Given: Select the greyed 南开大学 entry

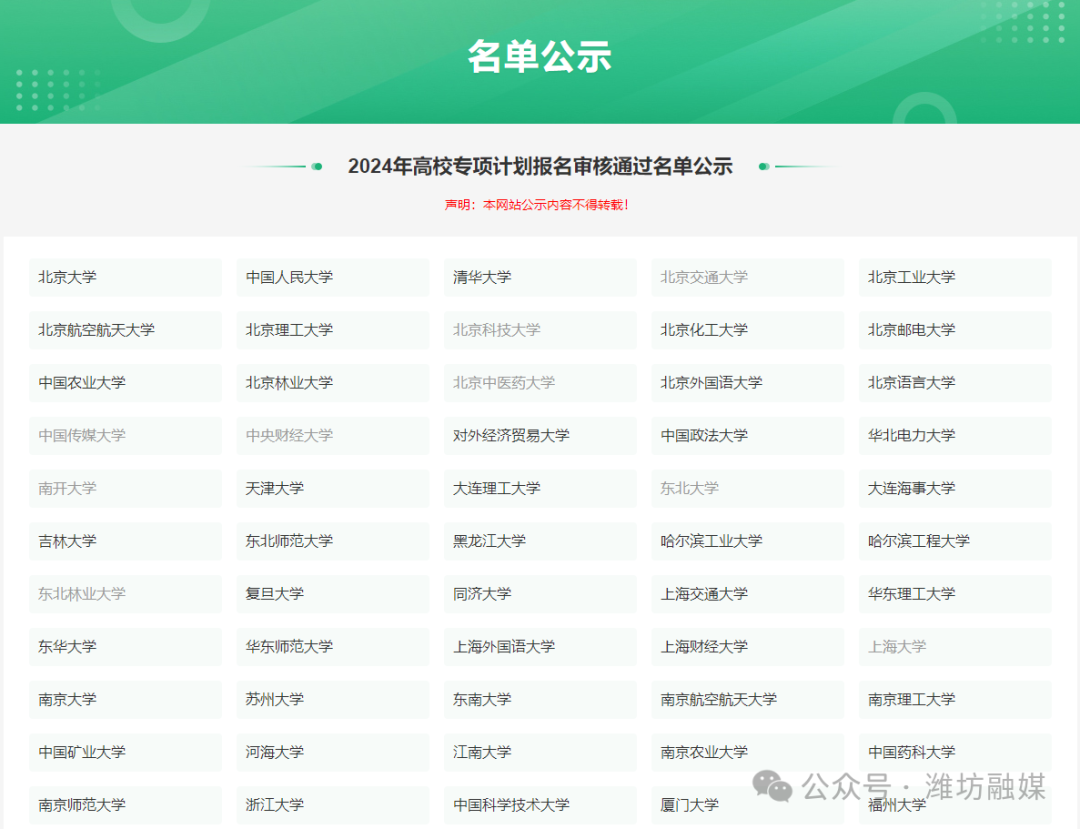Looking at the screenshot, I should [125, 489].
